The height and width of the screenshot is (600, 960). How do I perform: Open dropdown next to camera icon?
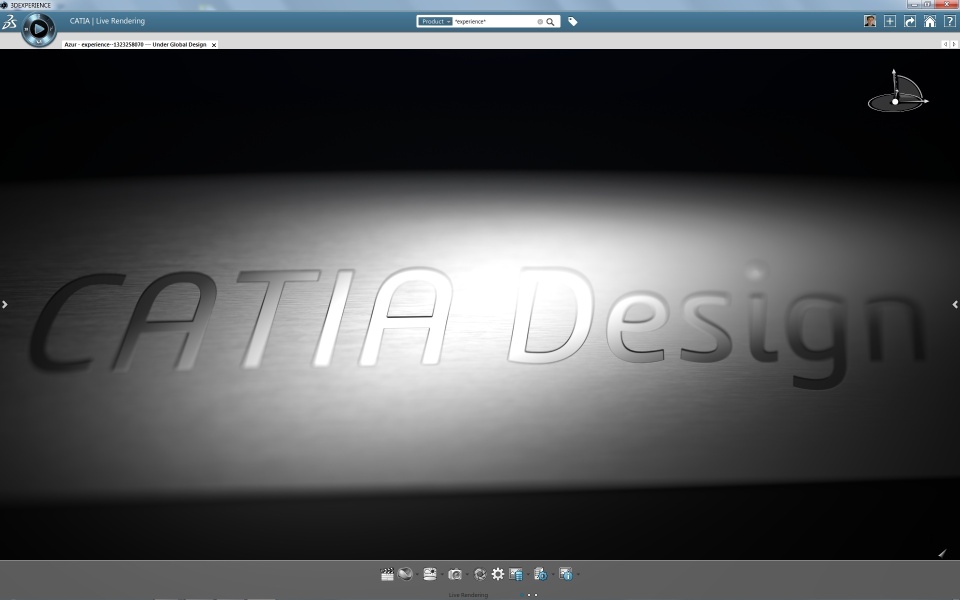467,574
